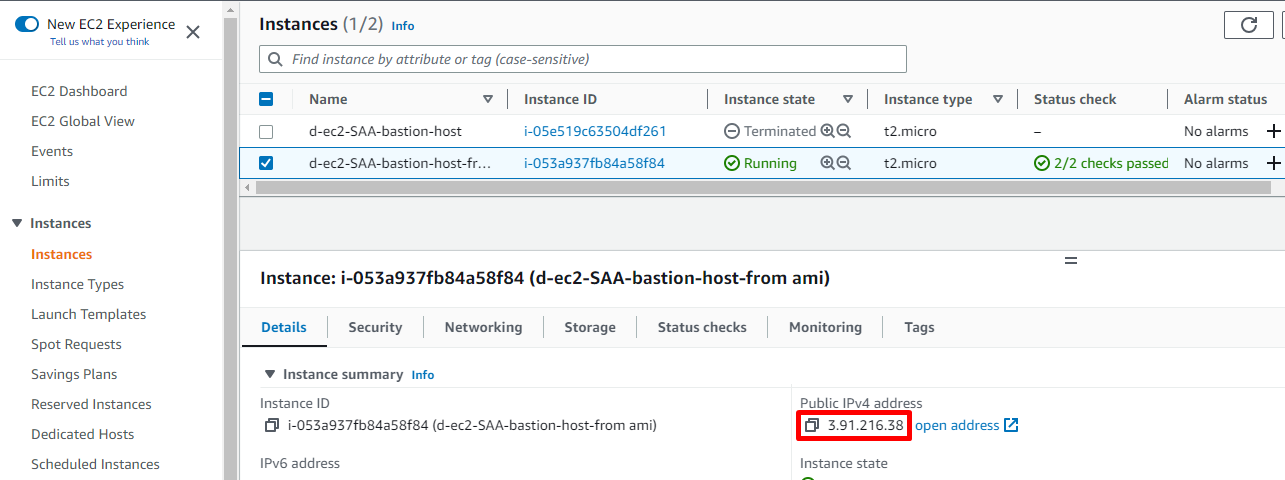This screenshot has width=1285, height=480.
Task: Collapse the Instances section in sidebar
Action: click(x=17, y=223)
